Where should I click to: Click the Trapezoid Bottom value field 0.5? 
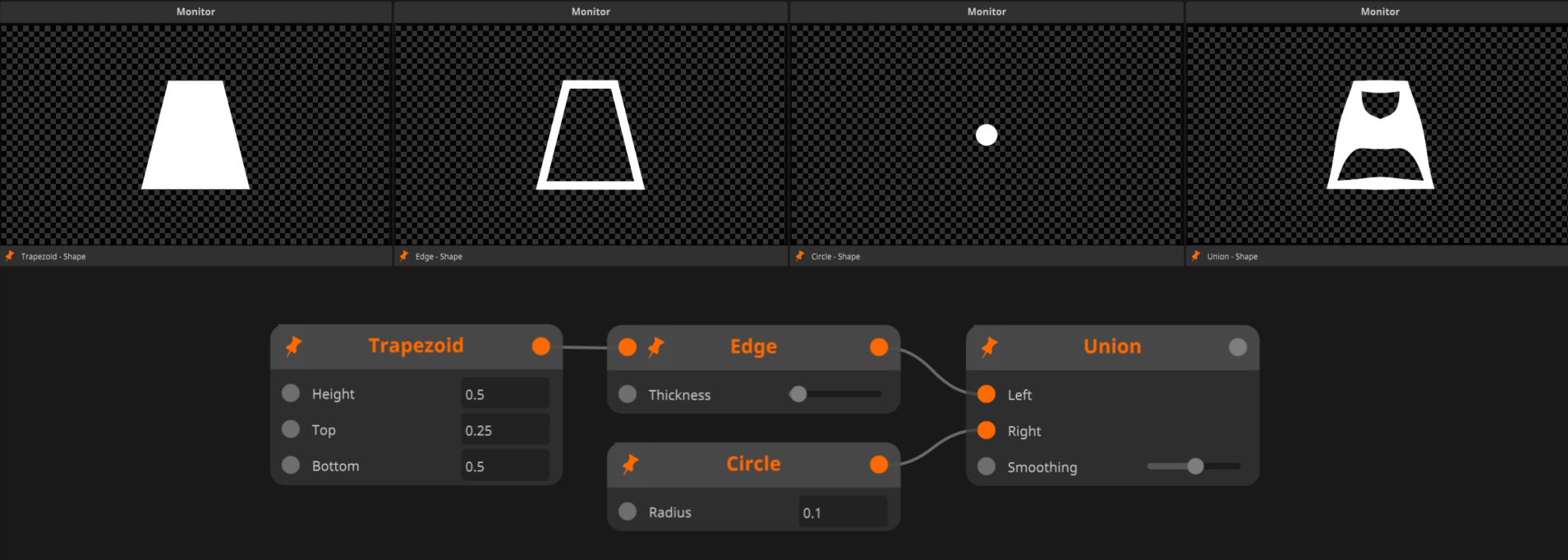tap(505, 466)
